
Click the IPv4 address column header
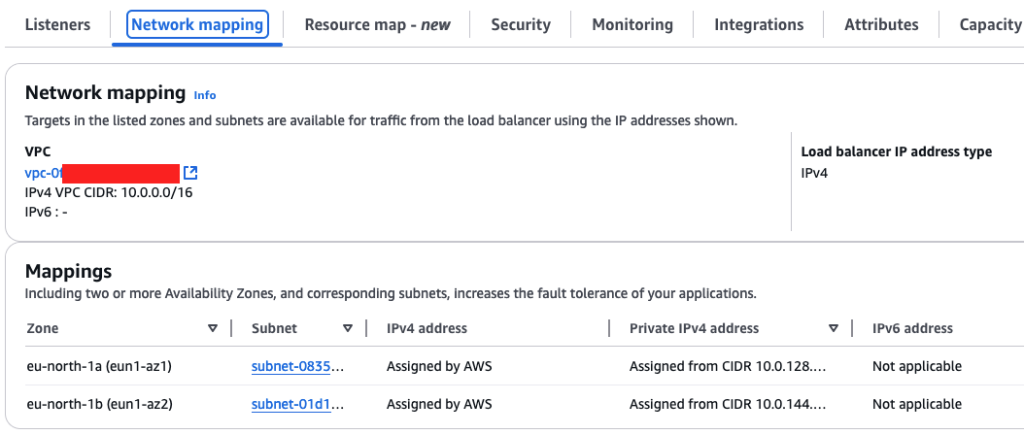click(426, 328)
